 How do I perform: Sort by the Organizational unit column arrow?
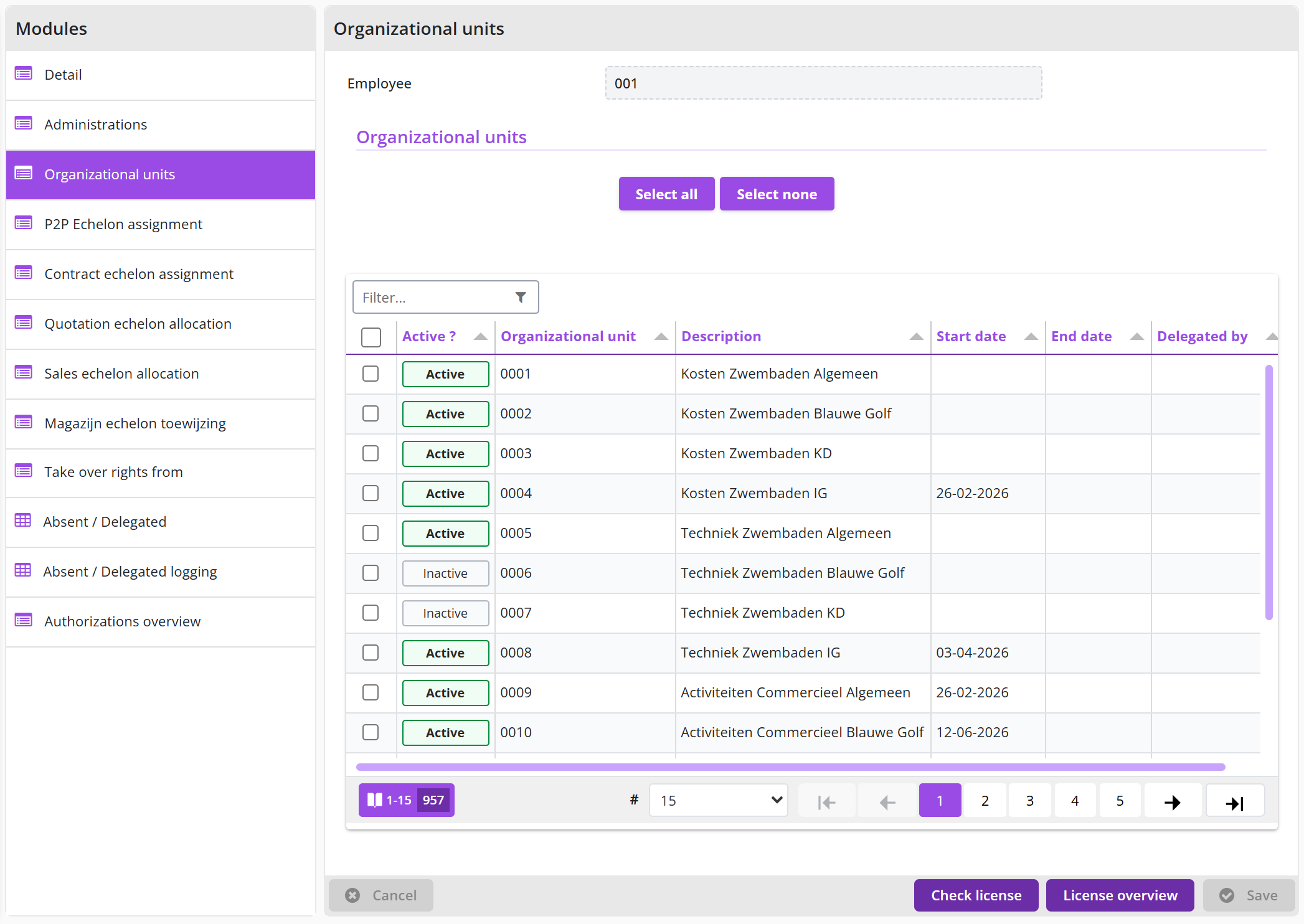[661, 337]
